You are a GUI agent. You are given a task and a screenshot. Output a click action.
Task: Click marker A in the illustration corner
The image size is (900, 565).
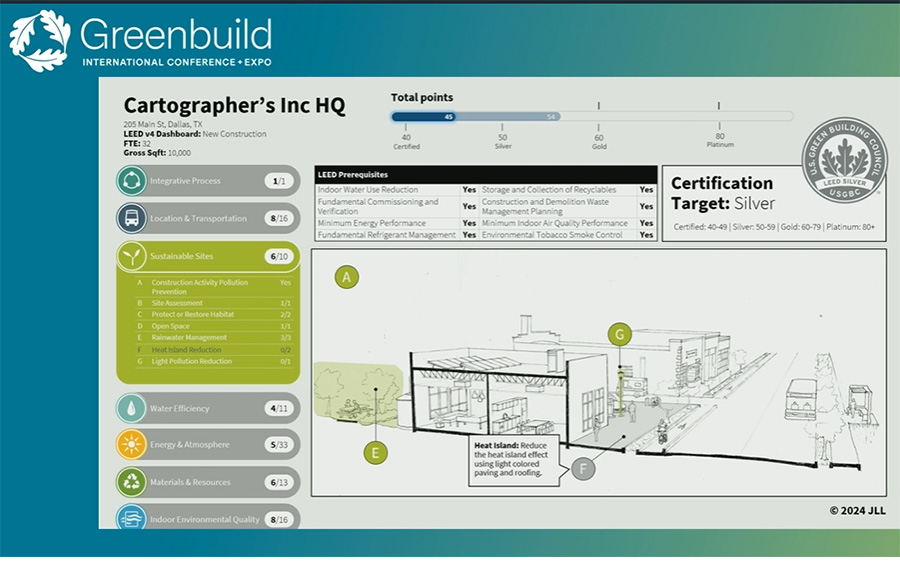pyautogui.click(x=347, y=277)
